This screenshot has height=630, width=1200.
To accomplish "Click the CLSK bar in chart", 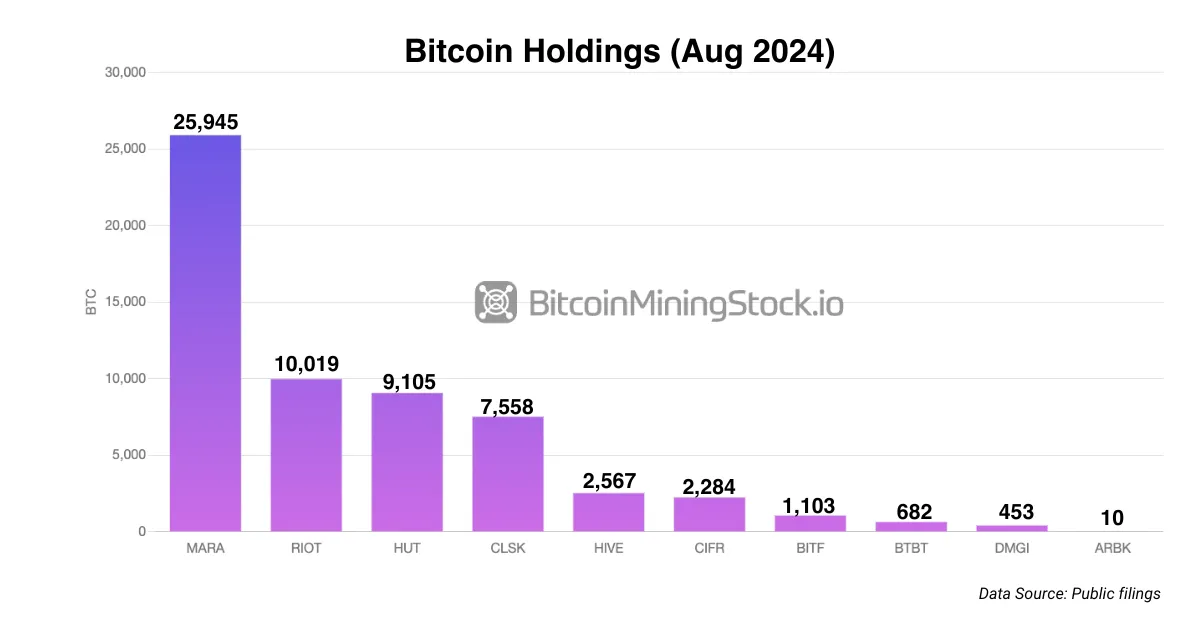I will coord(508,474).
